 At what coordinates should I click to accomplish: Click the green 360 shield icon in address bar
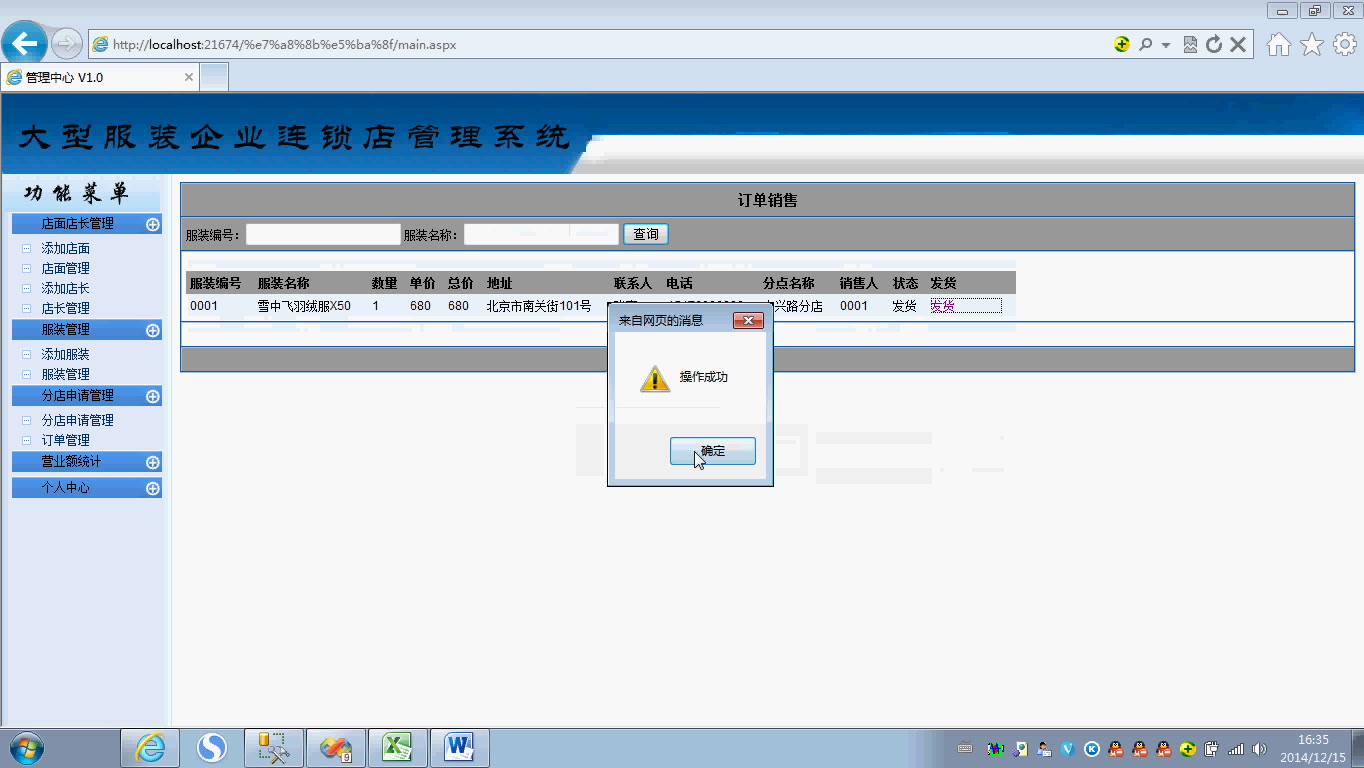tap(1122, 44)
